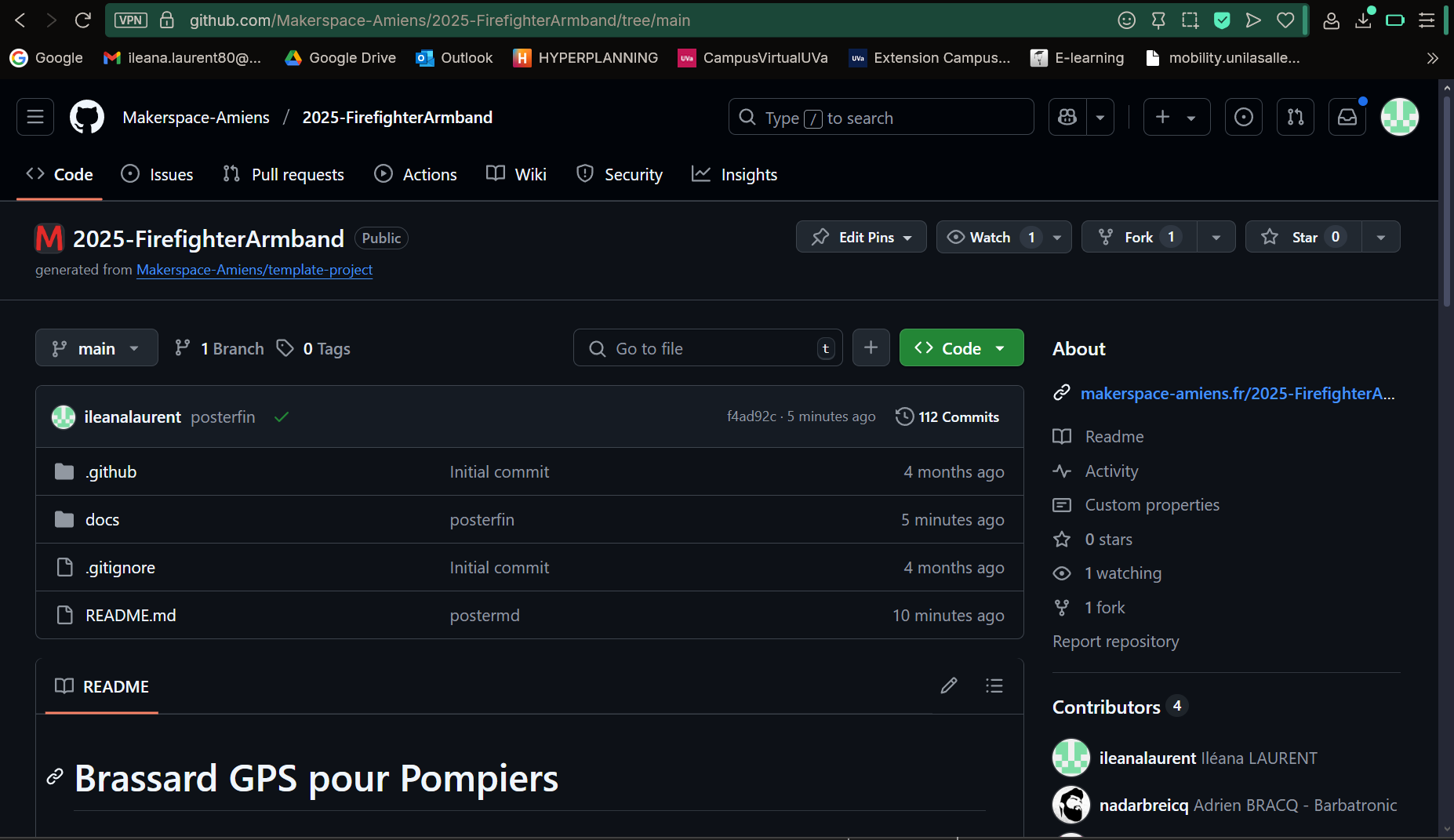Viewport: 1454px width, 840px height.
Task: Click the pull requests icon in the header
Action: (x=1295, y=117)
